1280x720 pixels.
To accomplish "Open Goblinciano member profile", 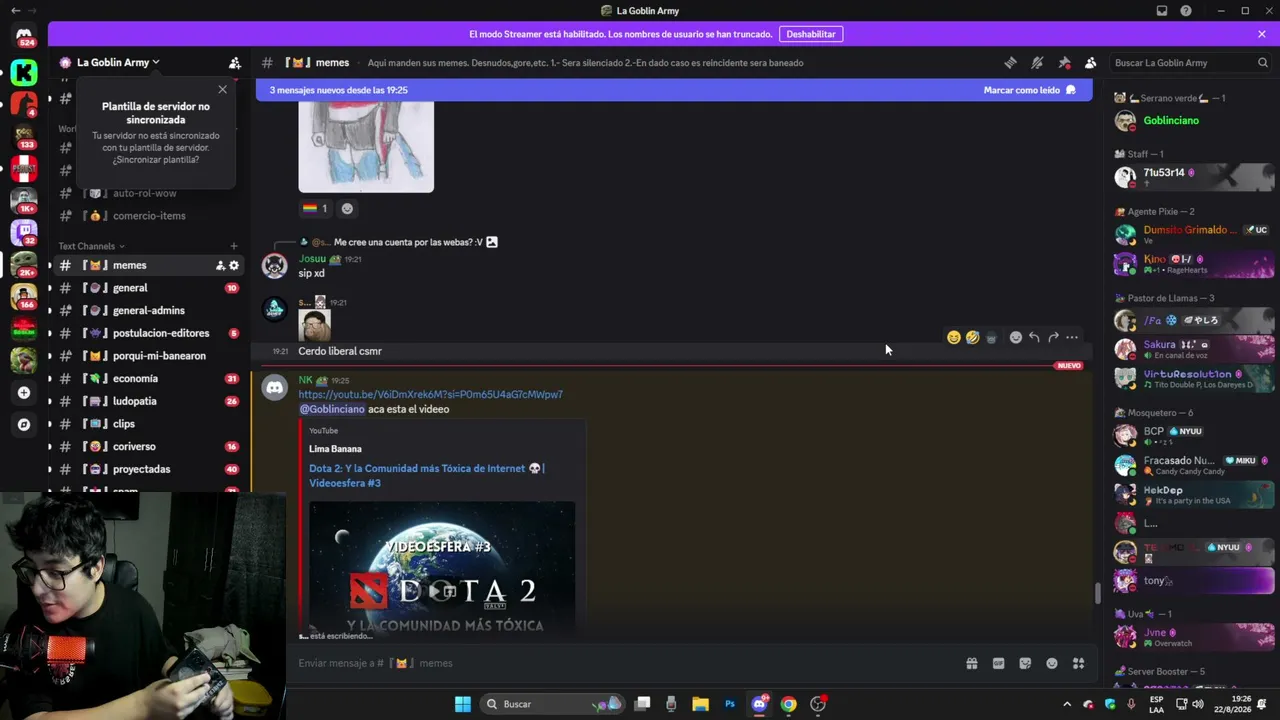I will pyautogui.click(x=1194, y=121).
